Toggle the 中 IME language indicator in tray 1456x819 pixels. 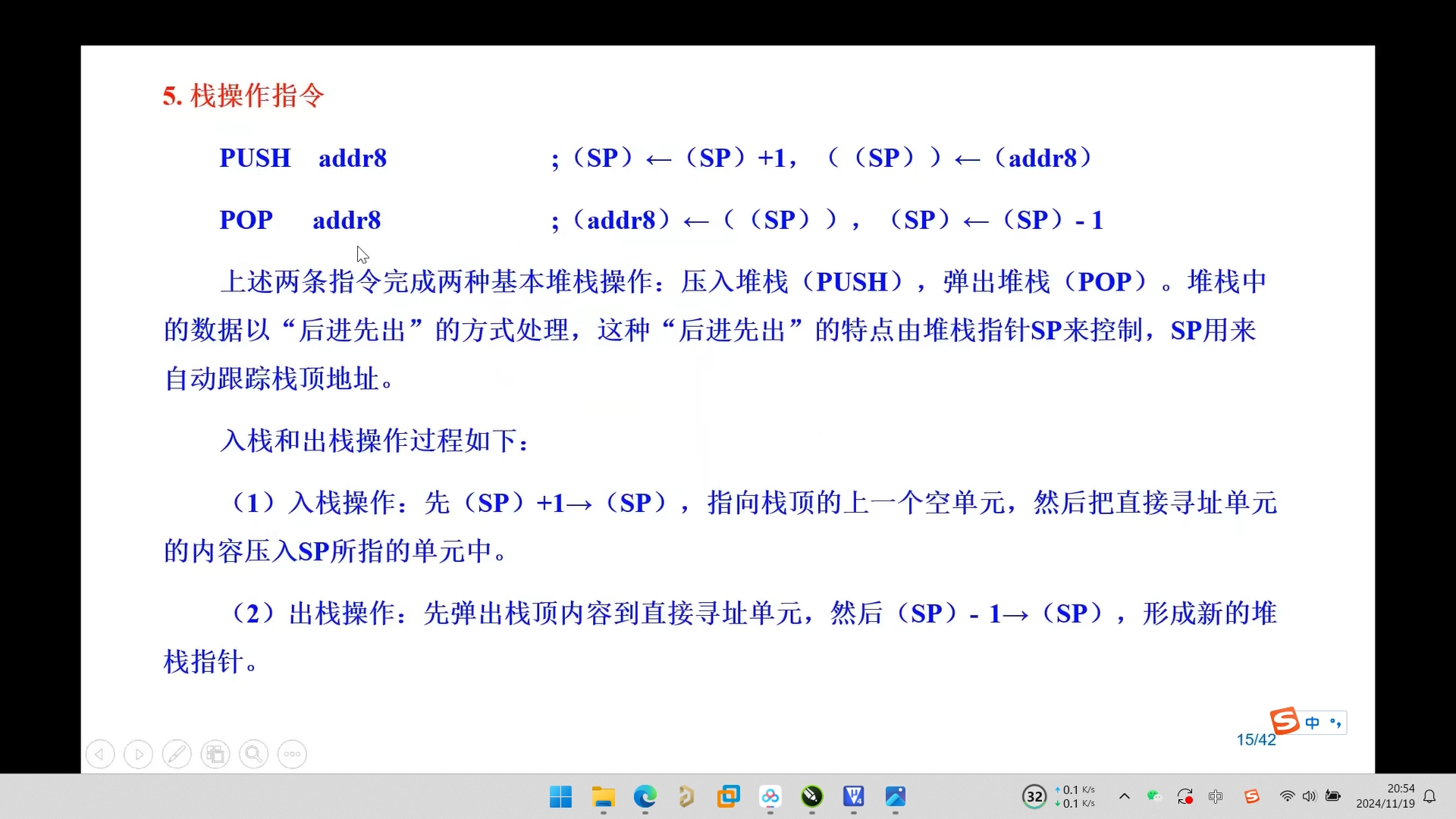point(1216,796)
